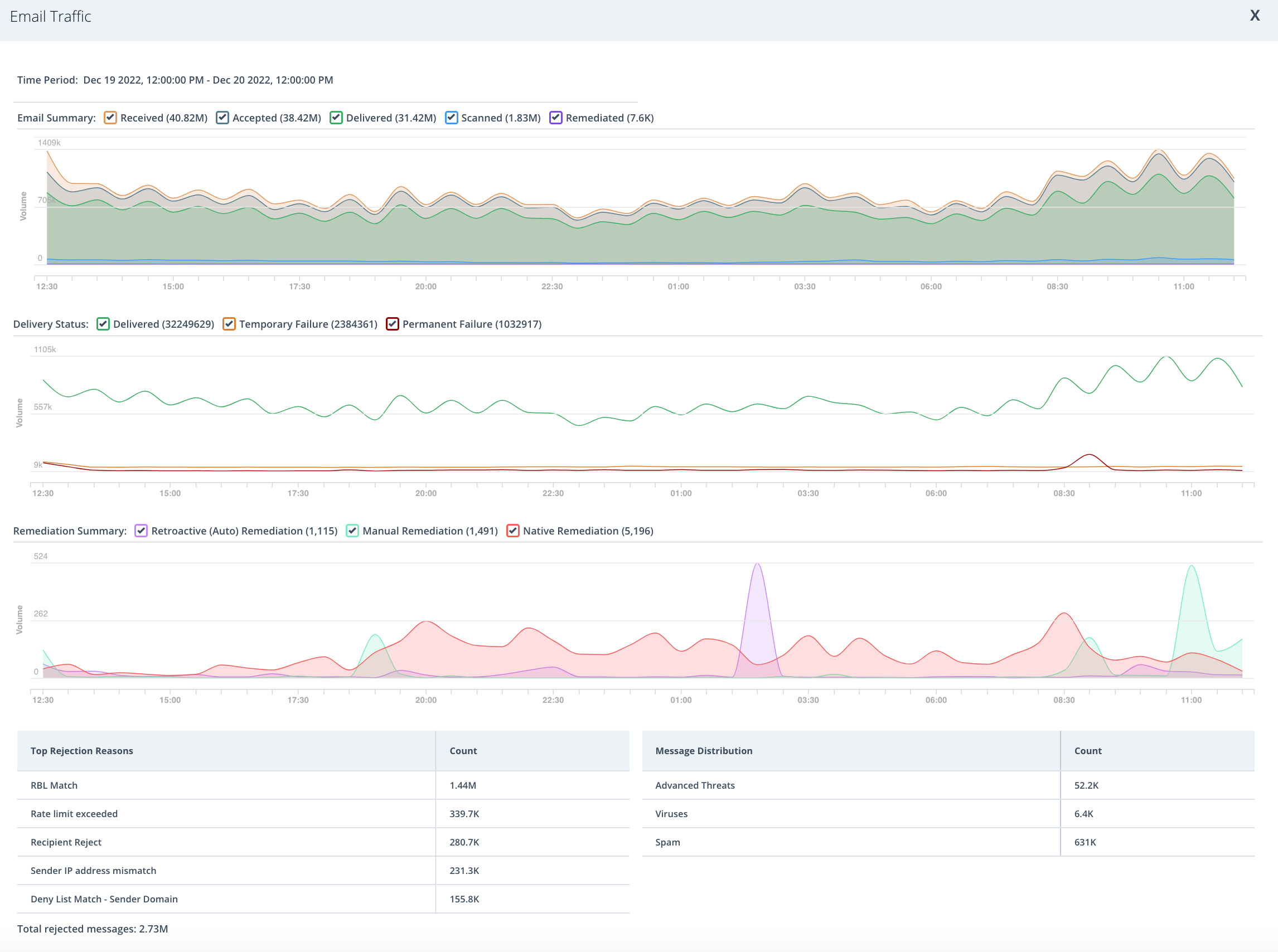This screenshot has height=952, width=1278.
Task: Click the purple Retroactive Remediation peak
Action: 757,565
